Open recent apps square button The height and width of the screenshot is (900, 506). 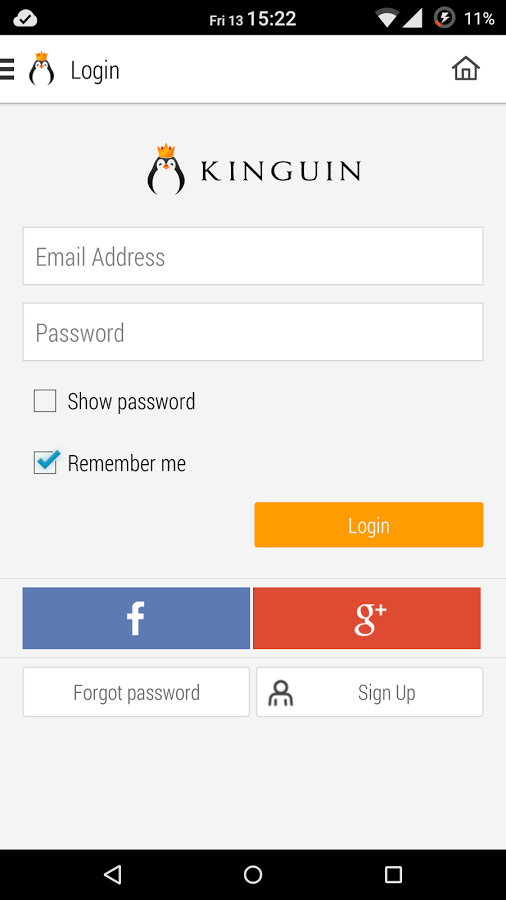(x=394, y=874)
